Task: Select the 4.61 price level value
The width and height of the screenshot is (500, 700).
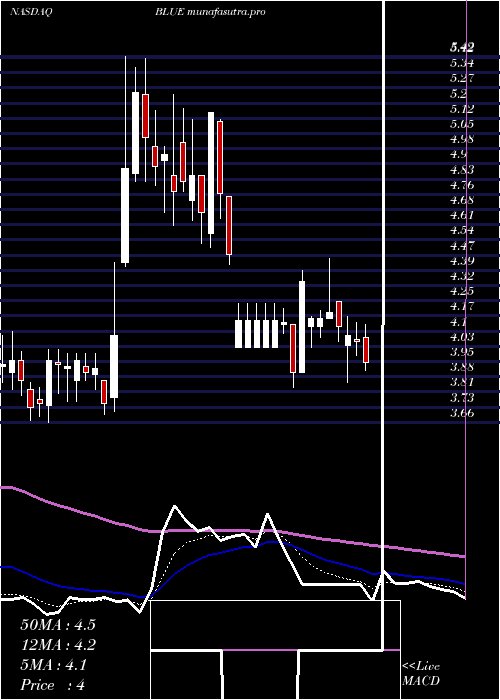Action: 462,215
